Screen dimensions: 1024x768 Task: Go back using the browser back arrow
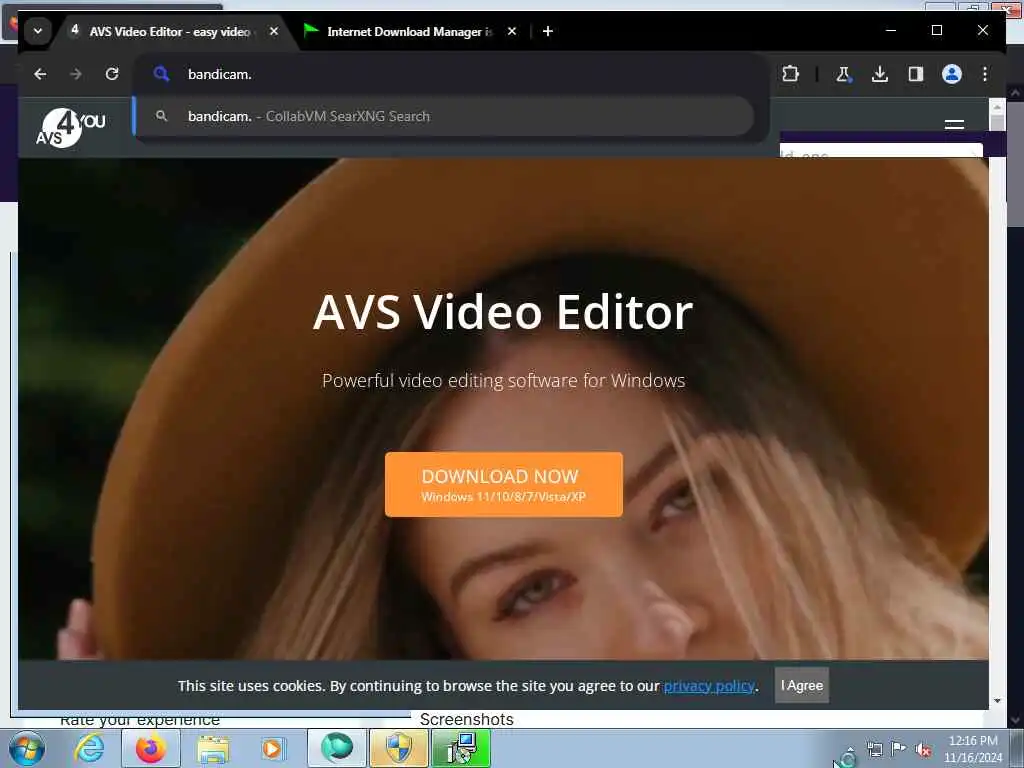(40, 74)
